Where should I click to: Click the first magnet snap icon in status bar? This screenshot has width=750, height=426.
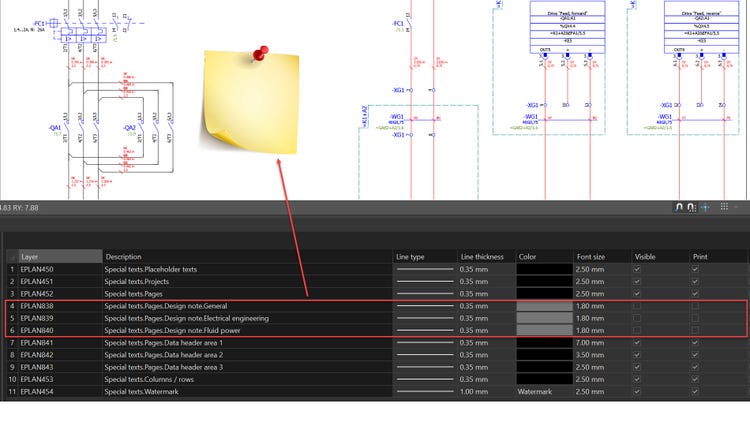click(x=679, y=207)
